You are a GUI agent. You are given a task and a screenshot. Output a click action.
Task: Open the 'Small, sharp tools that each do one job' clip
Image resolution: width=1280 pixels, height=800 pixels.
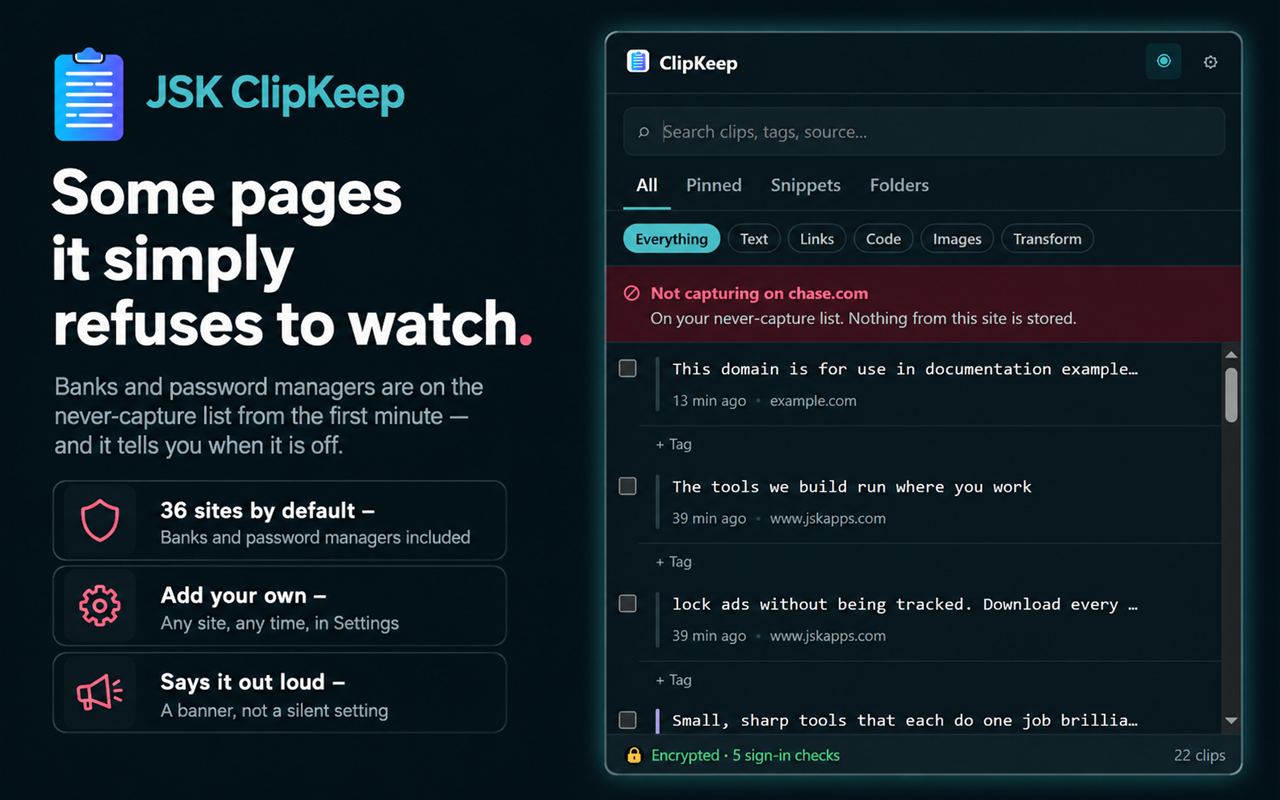click(905, 720)
